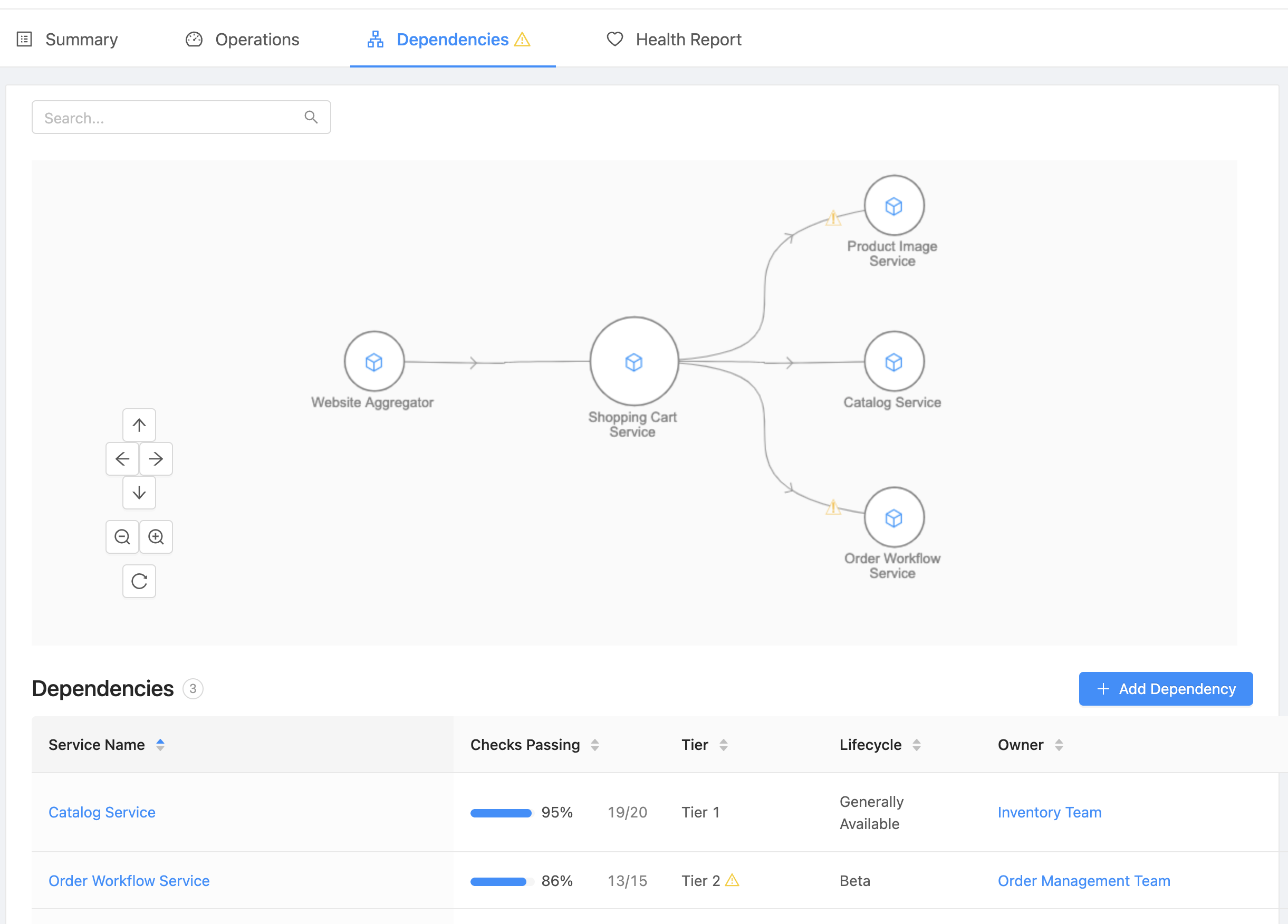Viewport: 1288px width, 924px height.
Task: Click the 95% progress bar for Catalog Service
Action: [502, 813]
